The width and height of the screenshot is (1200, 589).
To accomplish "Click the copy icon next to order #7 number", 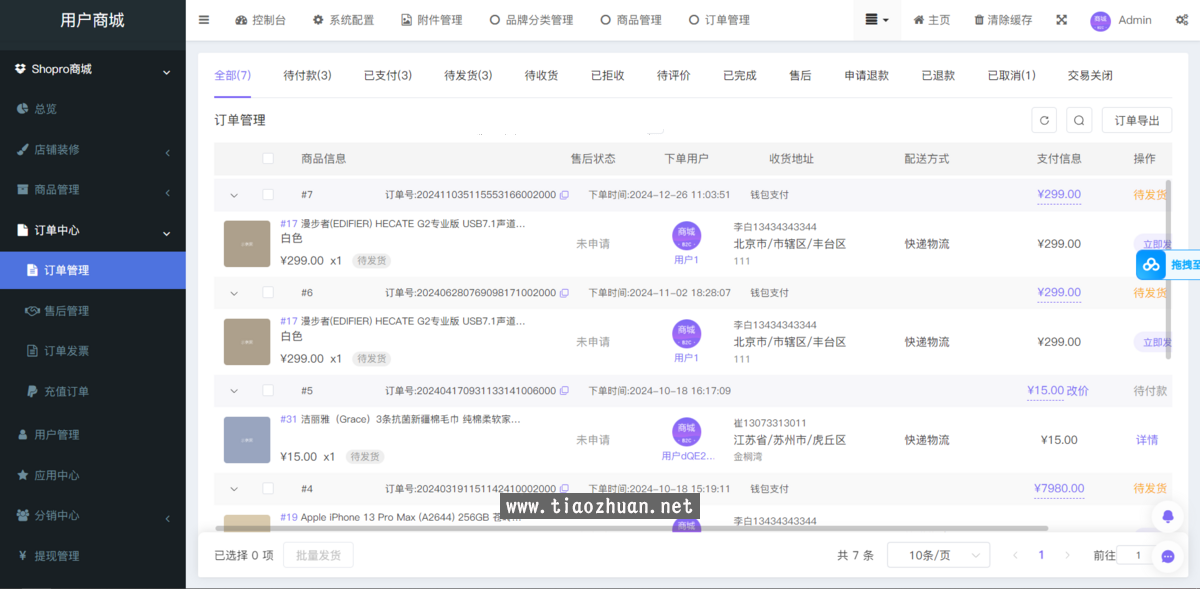I will pos(564,195).
